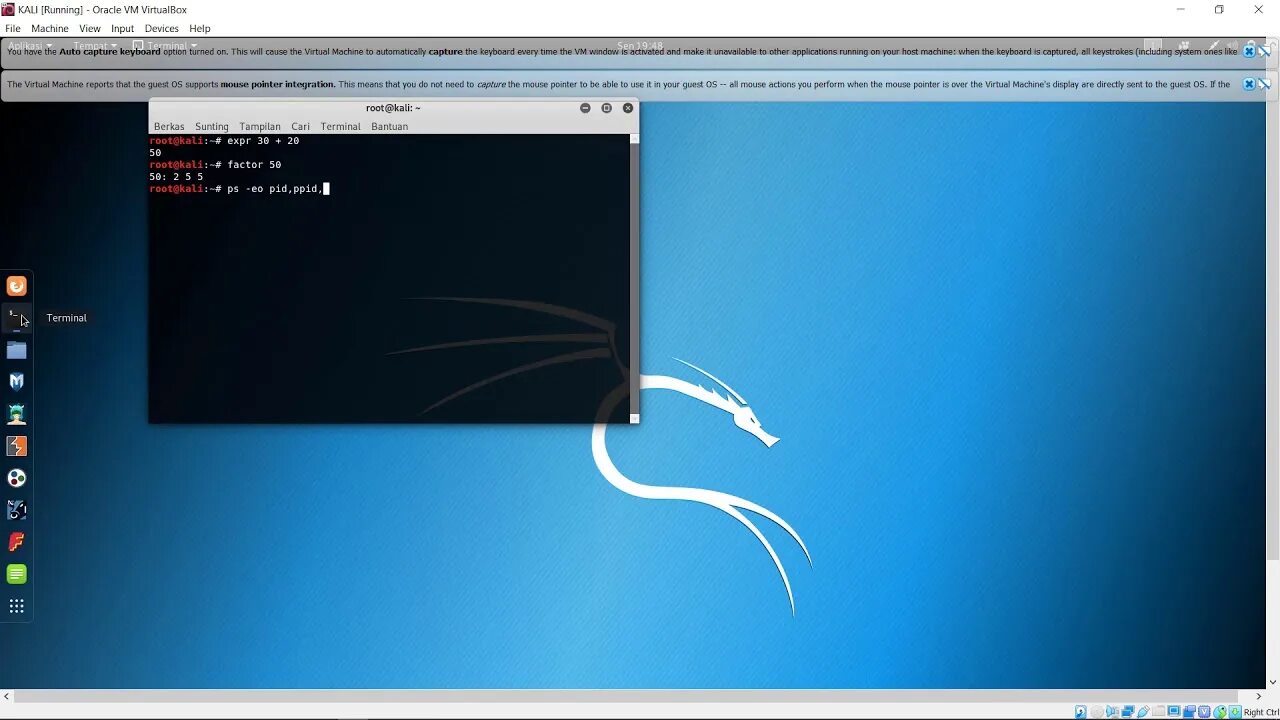Open Firefox from the Kali dock
This screenshot has width=1280, height=720.
click(17, 286)
